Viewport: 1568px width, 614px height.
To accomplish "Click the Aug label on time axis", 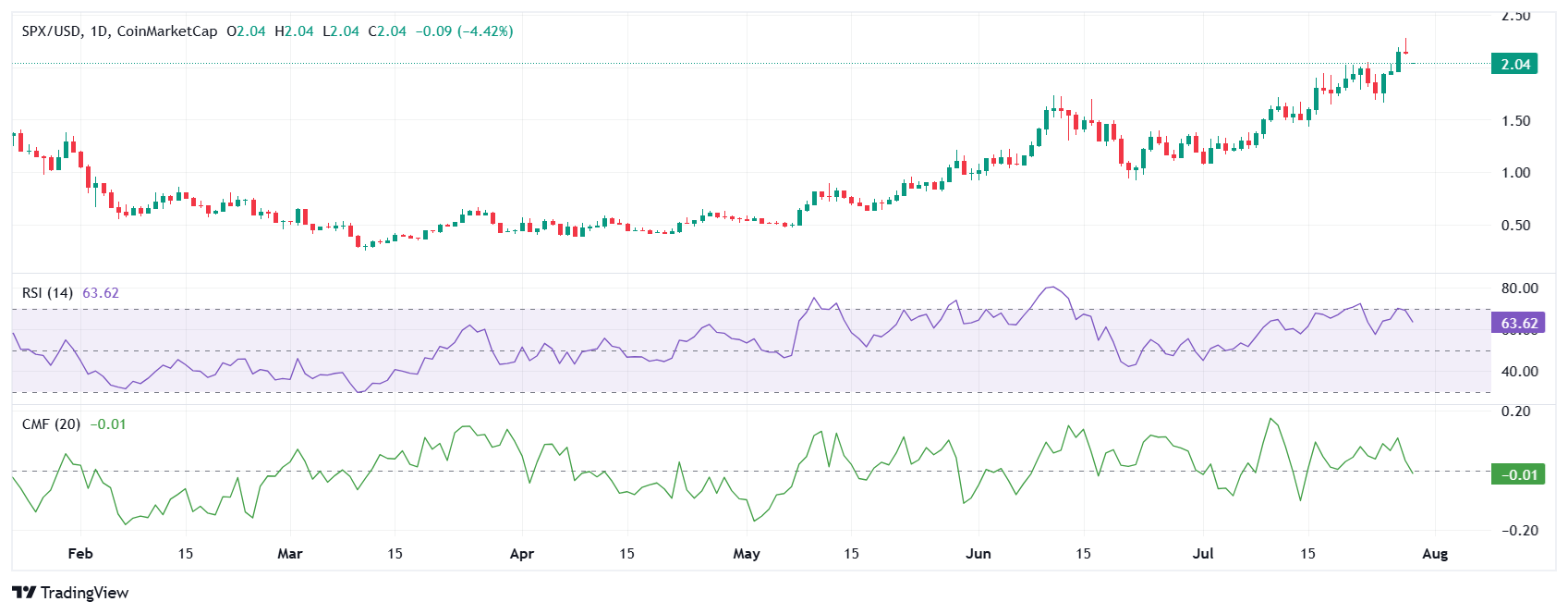I will (1434, 554).
